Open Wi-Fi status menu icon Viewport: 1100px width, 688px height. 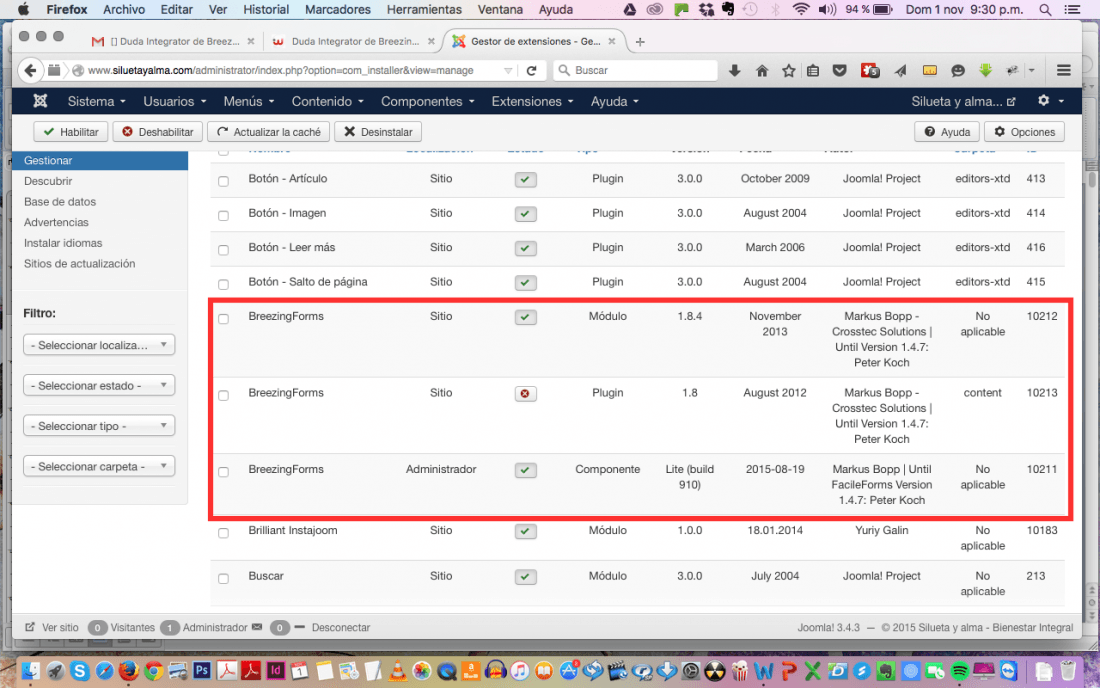[800, 10]
